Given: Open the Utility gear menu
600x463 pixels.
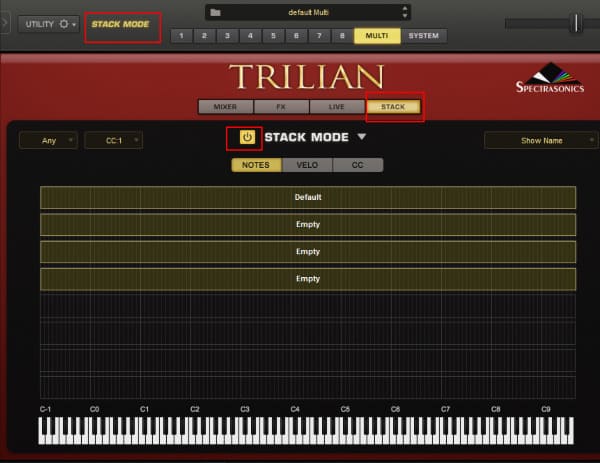Looking at the screenshot, I should pyautogui.click(x=49, y=24).
